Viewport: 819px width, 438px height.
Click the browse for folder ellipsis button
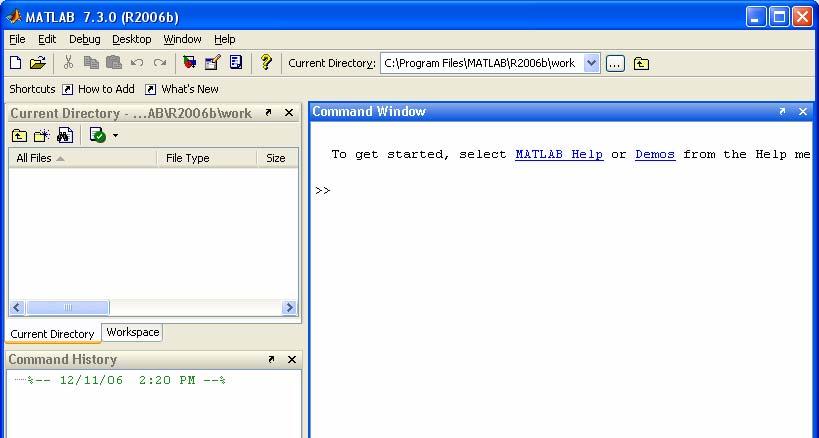615,64
